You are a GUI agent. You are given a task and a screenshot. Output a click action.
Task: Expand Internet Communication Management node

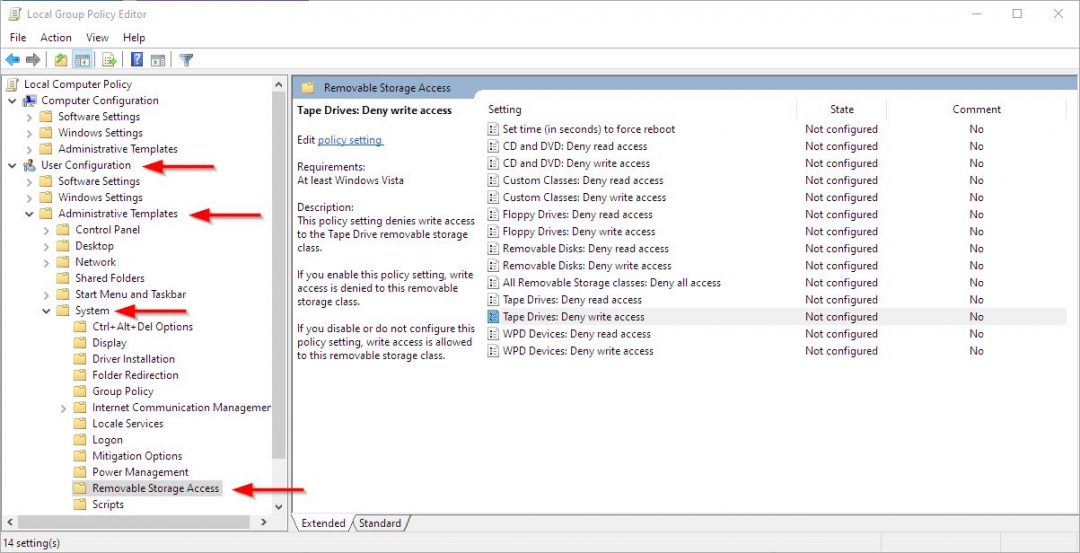pyautogui.click(x=63, y=408)
